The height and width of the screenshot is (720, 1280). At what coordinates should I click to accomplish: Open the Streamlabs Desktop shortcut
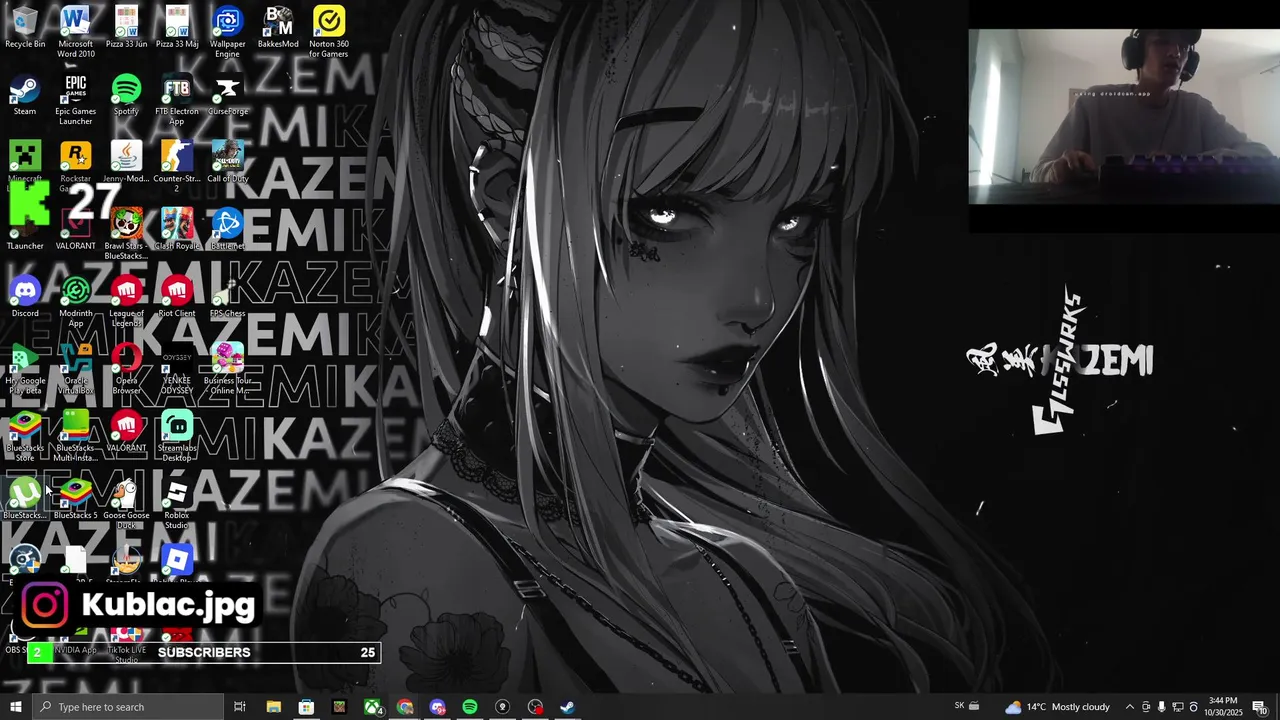point(177,435)
